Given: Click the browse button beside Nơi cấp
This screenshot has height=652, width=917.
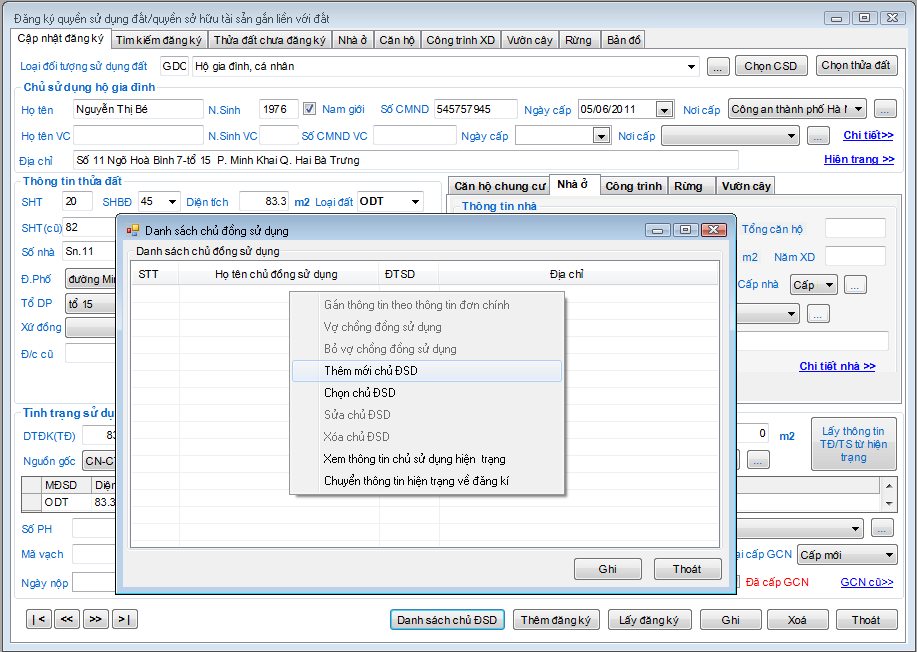Looking at the screenshot, I should (885, 109).
